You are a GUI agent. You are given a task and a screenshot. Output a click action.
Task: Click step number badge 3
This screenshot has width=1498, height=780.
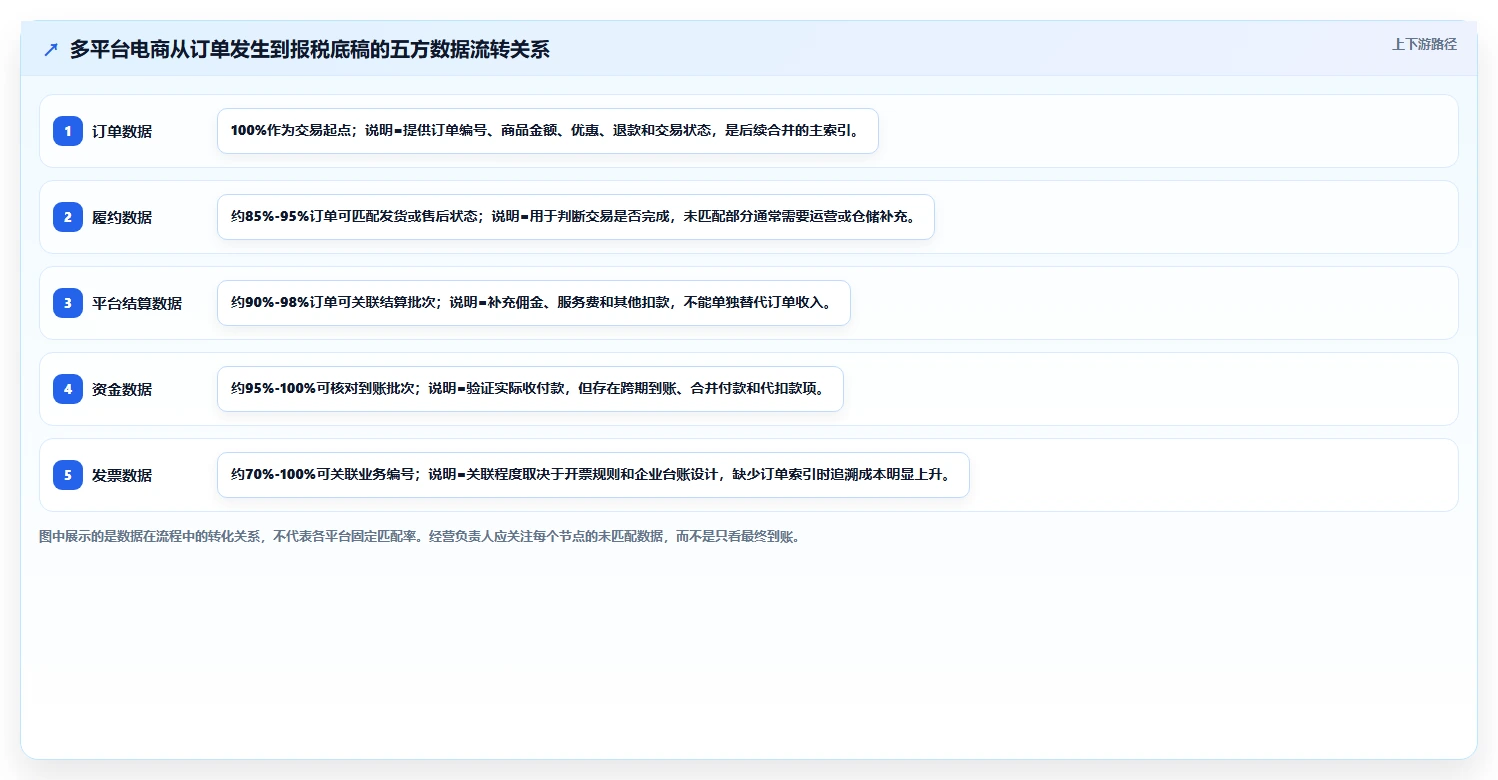pos(68,303)
